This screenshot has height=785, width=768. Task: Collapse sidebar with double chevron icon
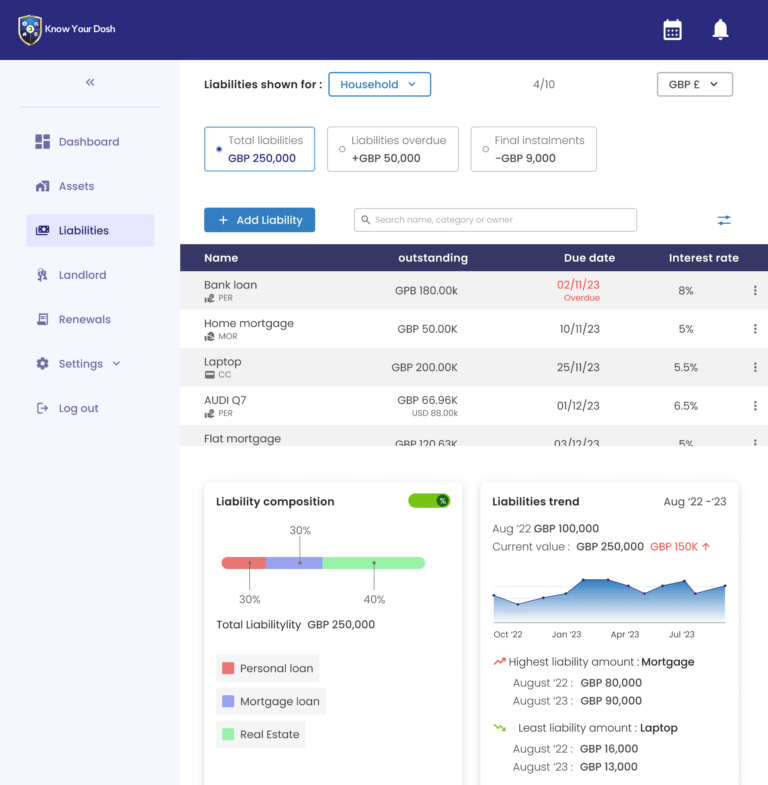tap(90, 82)
